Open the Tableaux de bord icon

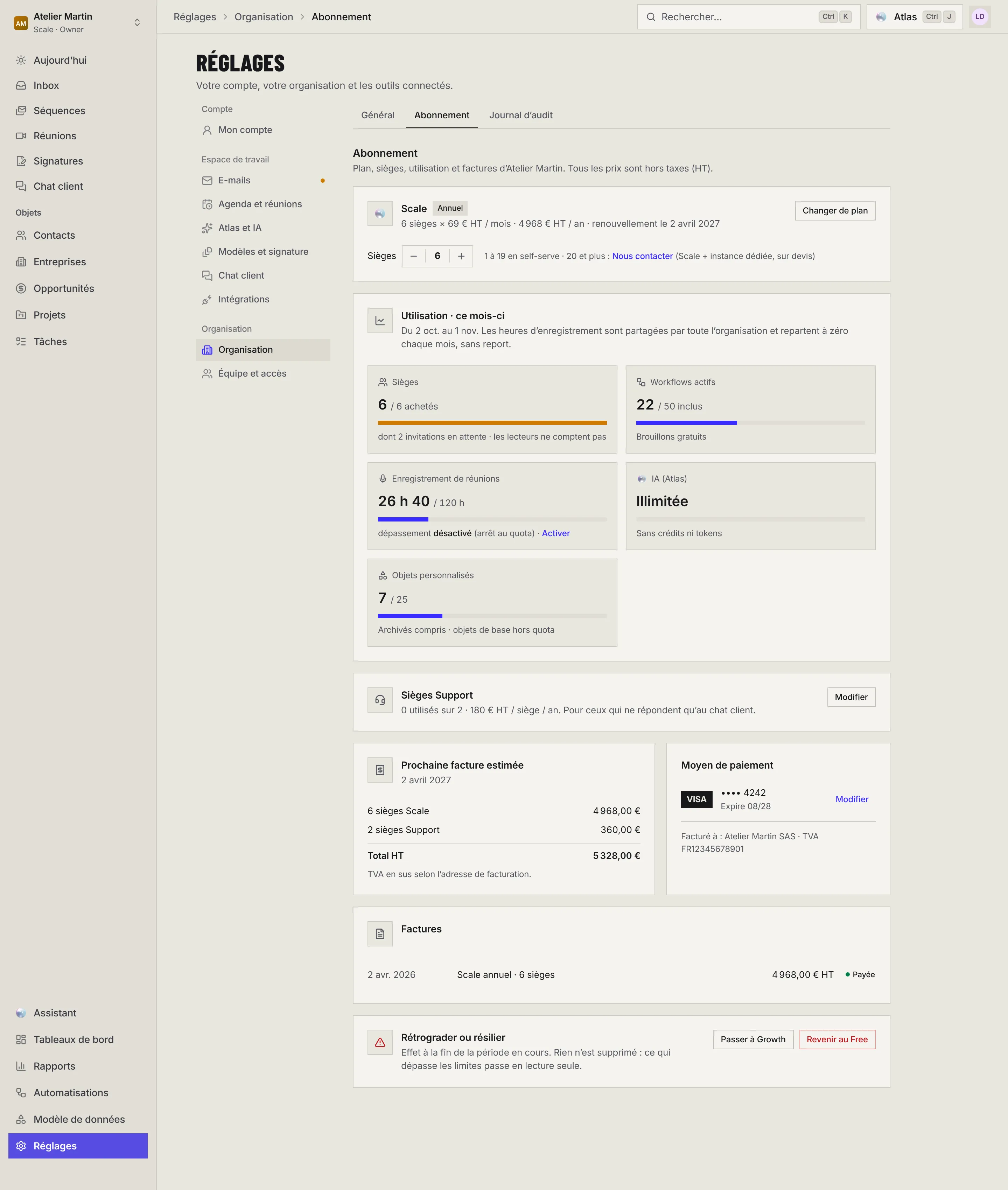pyautogui.click(x=21, y=1039)
